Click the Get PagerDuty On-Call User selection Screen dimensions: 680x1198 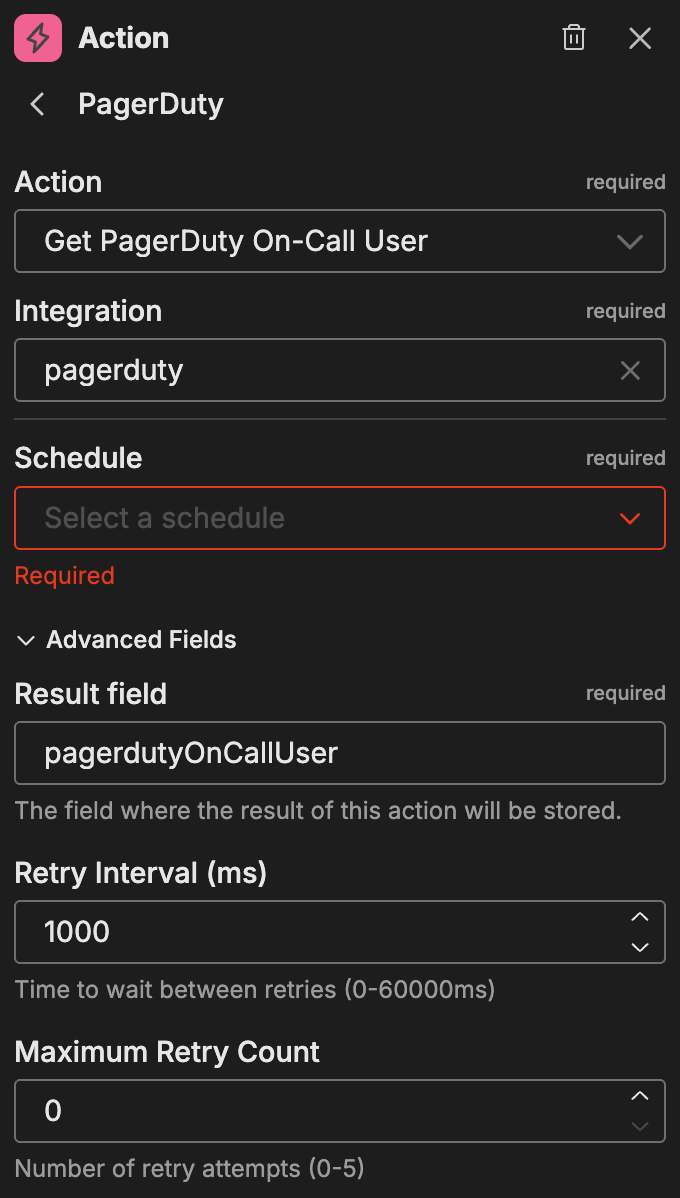[x=235, y=241]
